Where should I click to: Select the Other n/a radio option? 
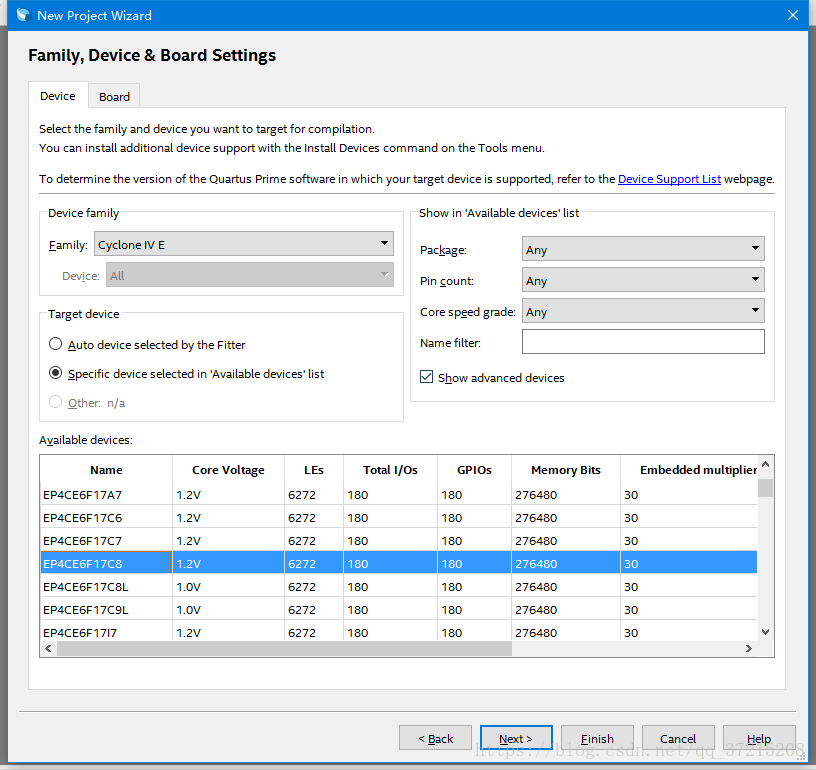point(55,402)
